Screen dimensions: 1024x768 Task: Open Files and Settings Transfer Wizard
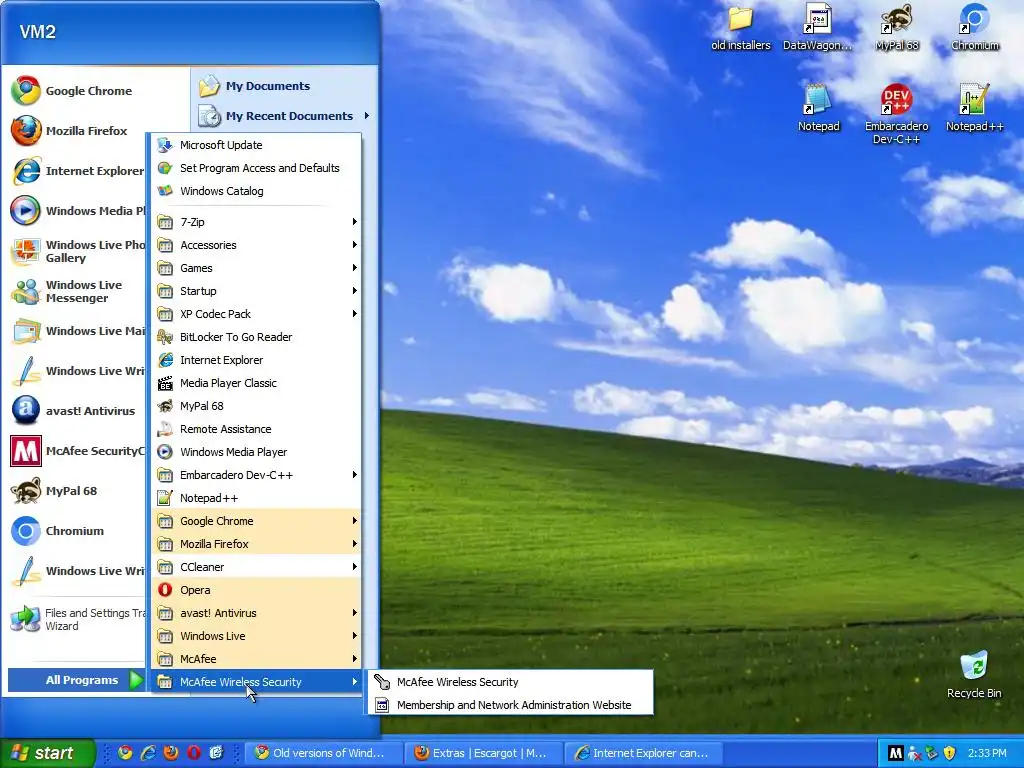point(77,619)
